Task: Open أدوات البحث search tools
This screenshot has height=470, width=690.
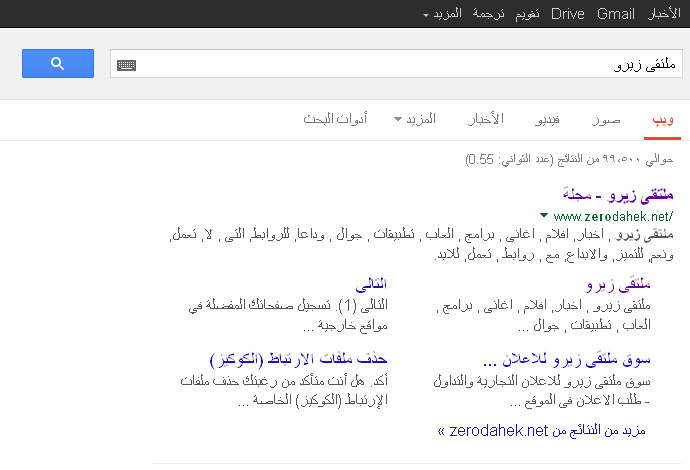Action: click(x=335, y=119)
